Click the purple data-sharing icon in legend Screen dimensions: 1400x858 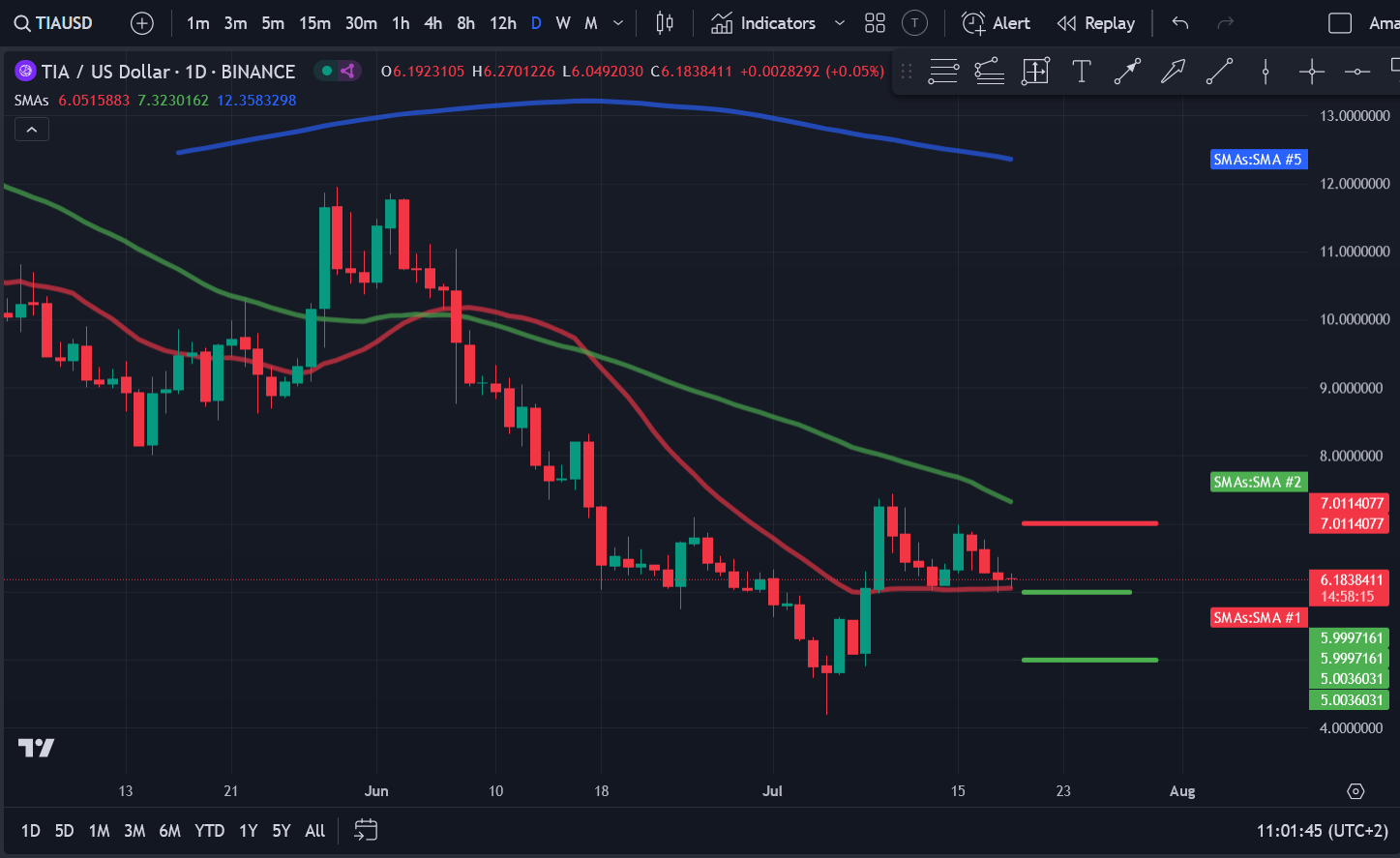click(347, 71)
